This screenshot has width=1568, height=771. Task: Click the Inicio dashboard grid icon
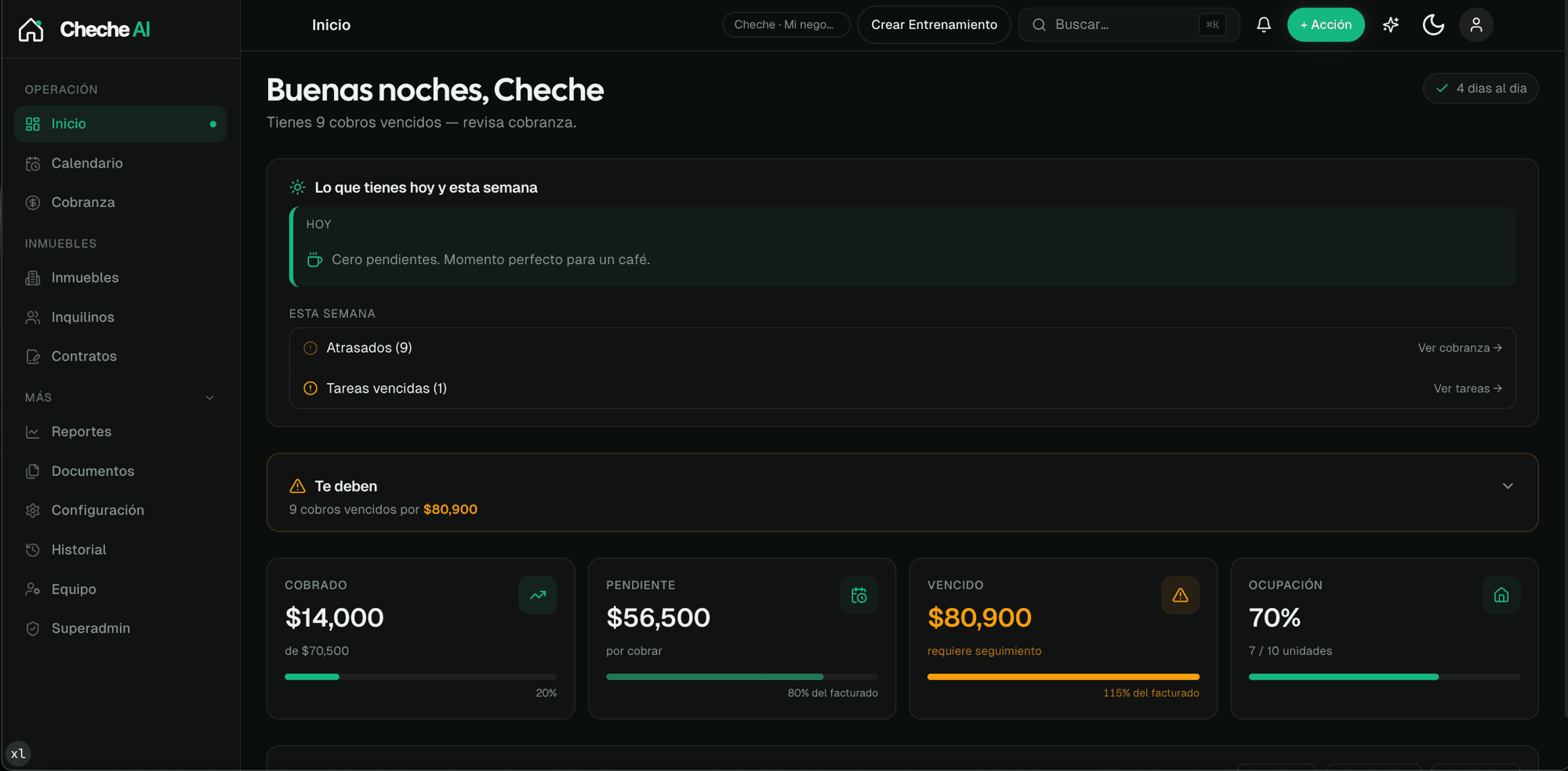pyautogui.click(x=33, y=124)
